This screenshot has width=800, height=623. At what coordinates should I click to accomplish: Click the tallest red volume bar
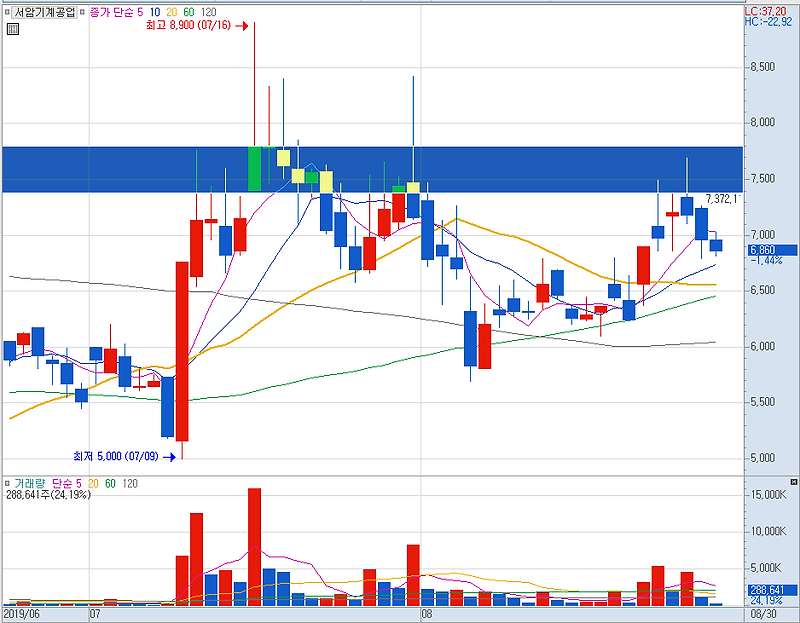(x=255, y=547)
